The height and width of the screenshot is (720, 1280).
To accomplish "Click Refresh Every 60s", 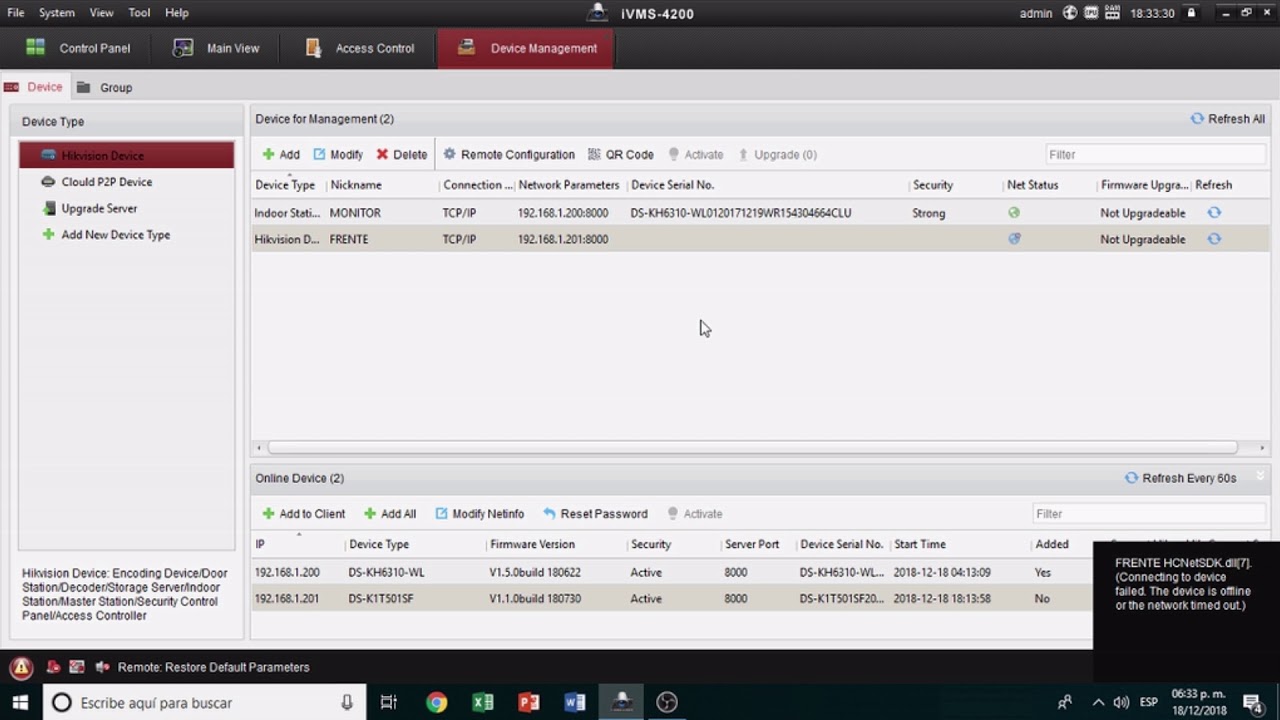I will pos(1180,478).
